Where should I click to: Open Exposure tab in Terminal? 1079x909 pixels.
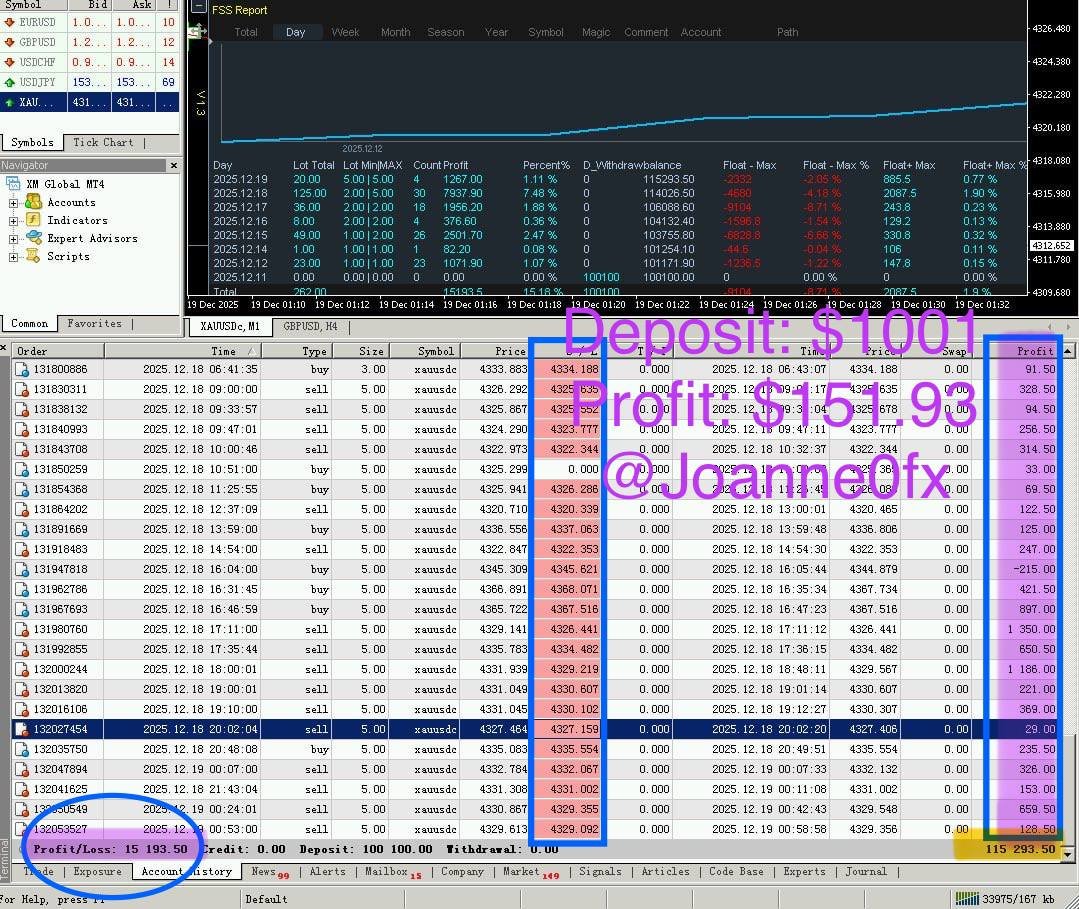[x=97, y=872]
